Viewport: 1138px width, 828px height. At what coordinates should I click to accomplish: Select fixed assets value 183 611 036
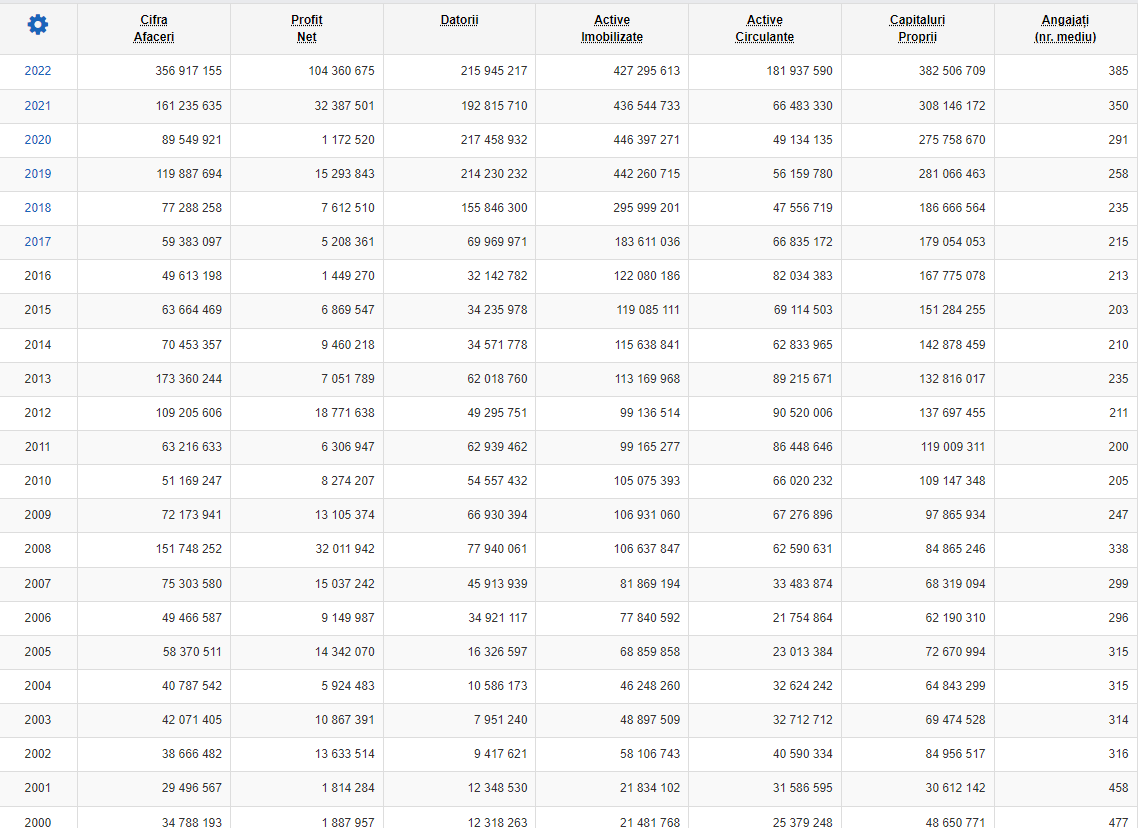point(647,242)
